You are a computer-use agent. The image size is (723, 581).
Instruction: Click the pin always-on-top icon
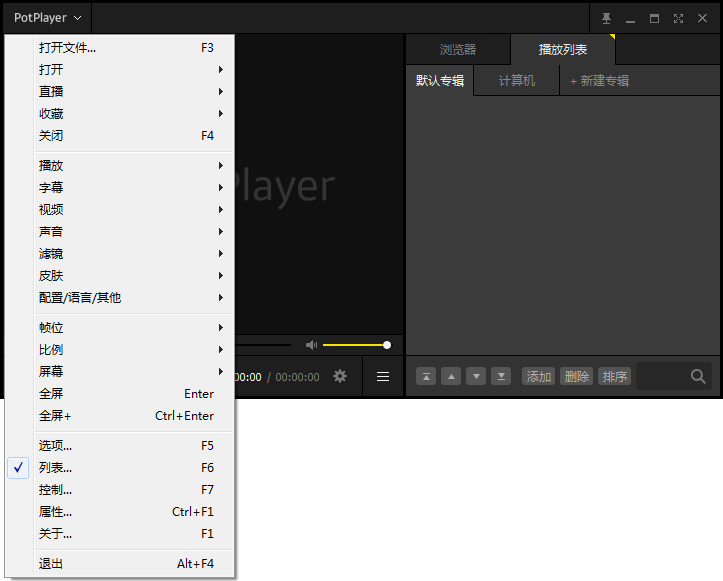(606, 18)
